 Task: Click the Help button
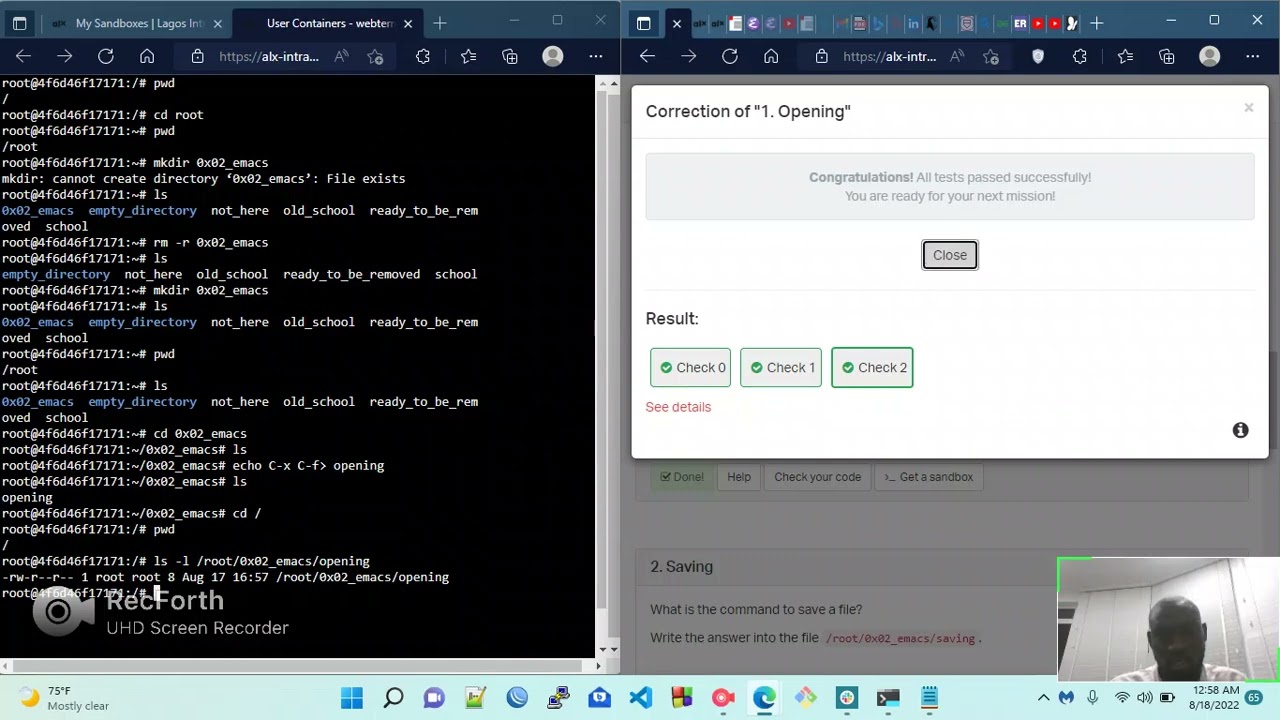pos(739,477)
